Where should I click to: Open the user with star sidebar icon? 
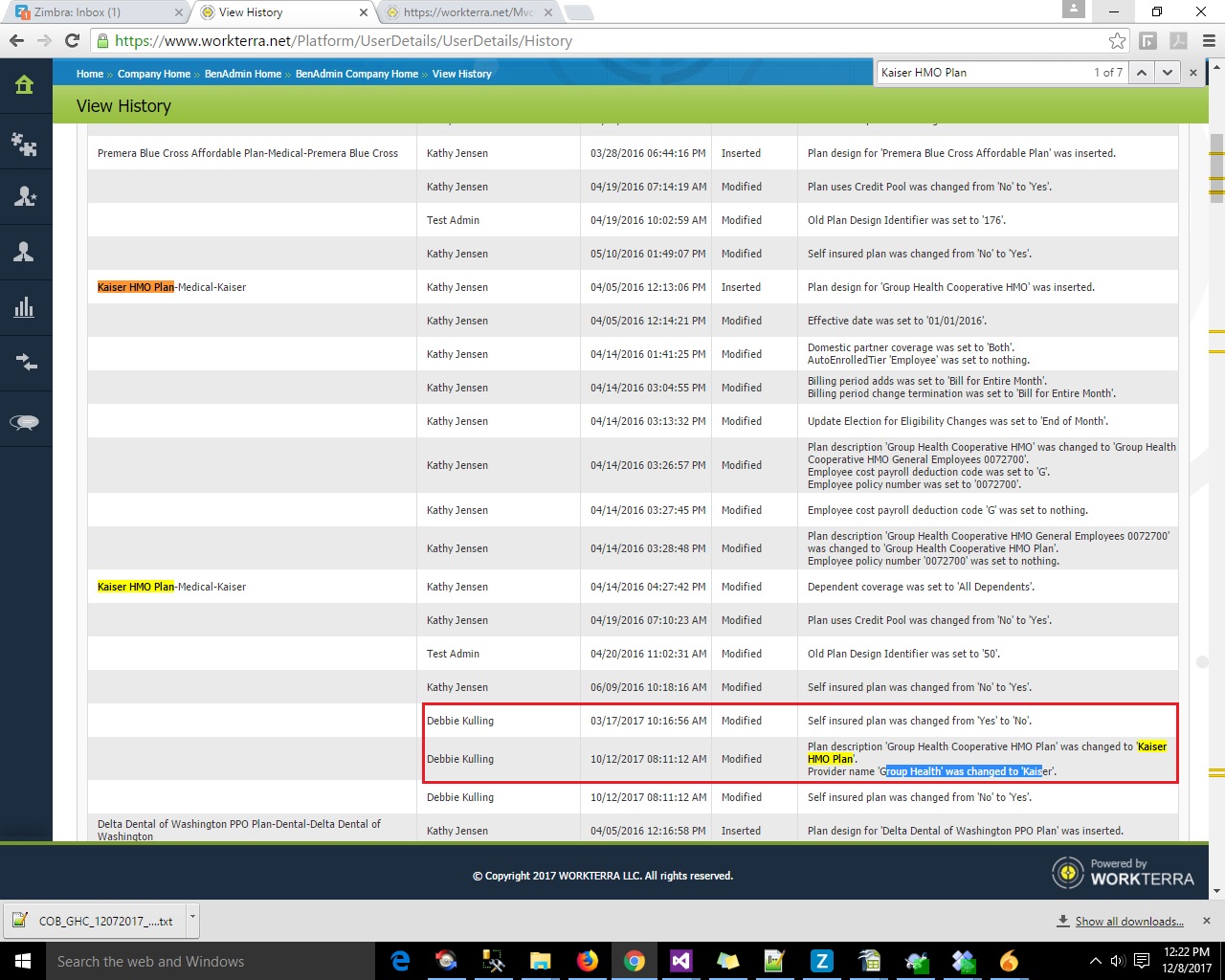tap(25, 196)
